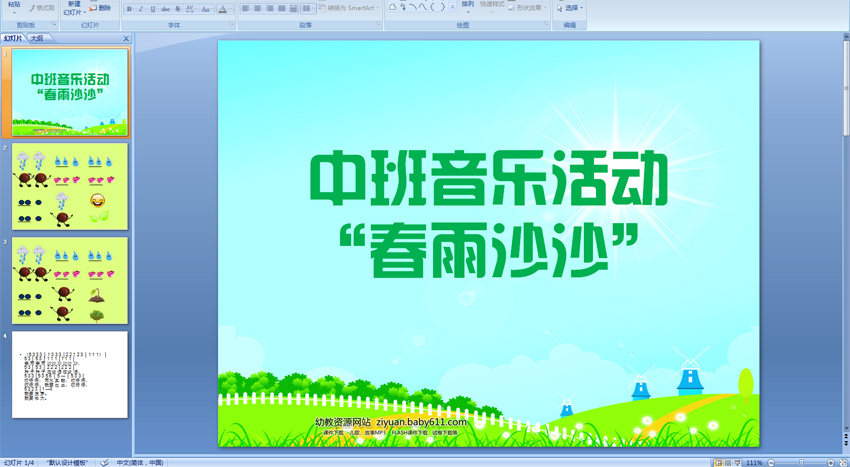Open Paragraph (段落) dialog launcher
The height and width of the screenshot is (467, 850).
(x=378, y=24)
